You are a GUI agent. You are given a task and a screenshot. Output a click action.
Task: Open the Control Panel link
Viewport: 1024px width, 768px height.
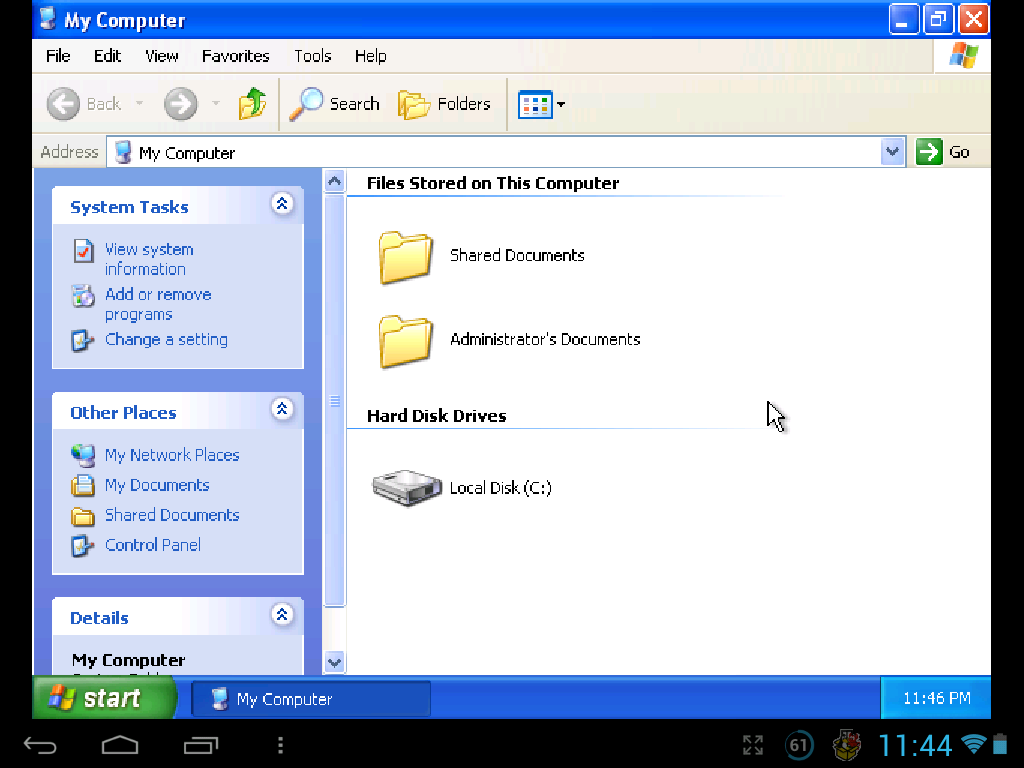[x=153, y=545]
